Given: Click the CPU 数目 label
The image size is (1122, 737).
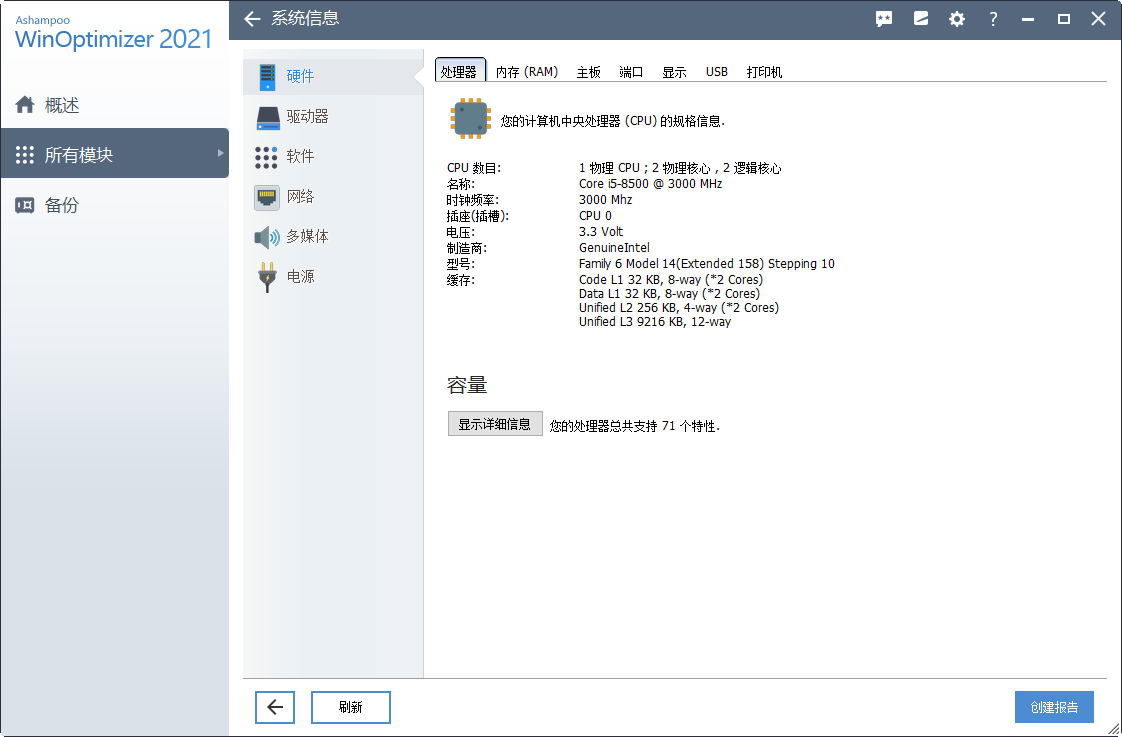Looking at the screenshot, I should pos(474,168).
